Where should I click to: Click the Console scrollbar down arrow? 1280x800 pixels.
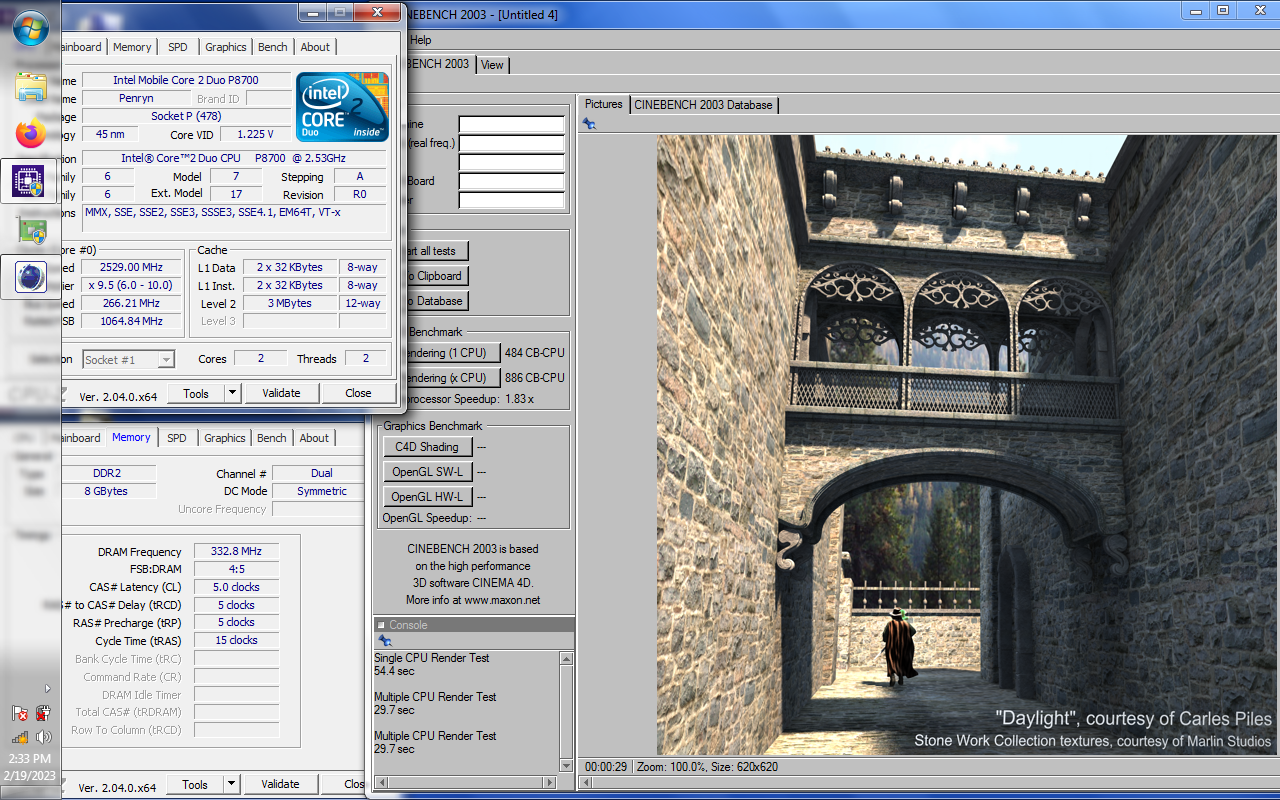567,766
